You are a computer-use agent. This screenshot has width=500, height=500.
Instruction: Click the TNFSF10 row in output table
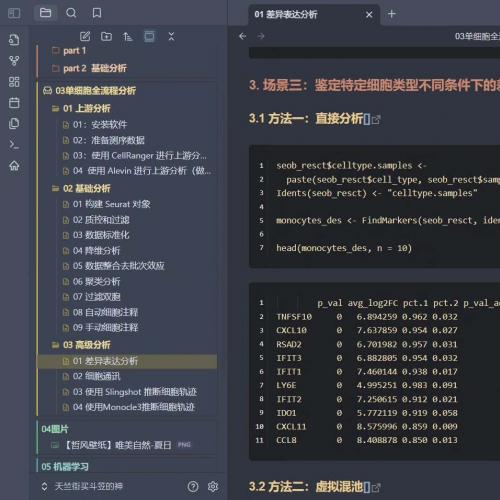coord(367,317)
